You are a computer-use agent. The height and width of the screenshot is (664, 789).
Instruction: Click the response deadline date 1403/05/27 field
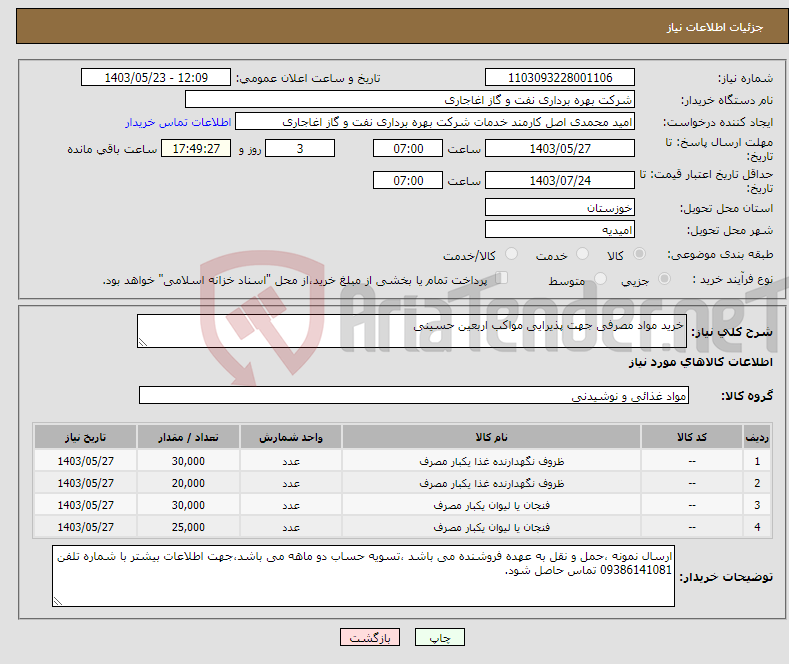coord(560,148)
